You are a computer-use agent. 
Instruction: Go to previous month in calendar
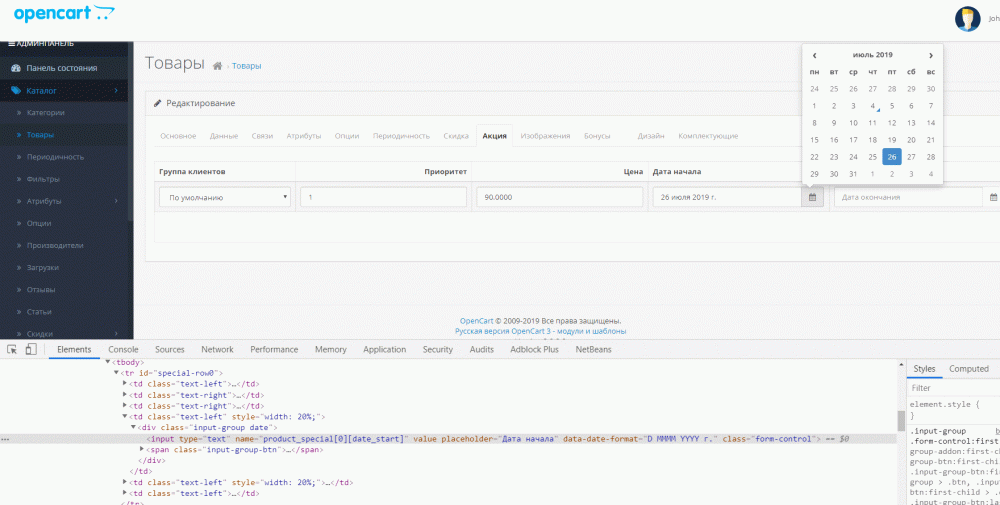(814, 55)
